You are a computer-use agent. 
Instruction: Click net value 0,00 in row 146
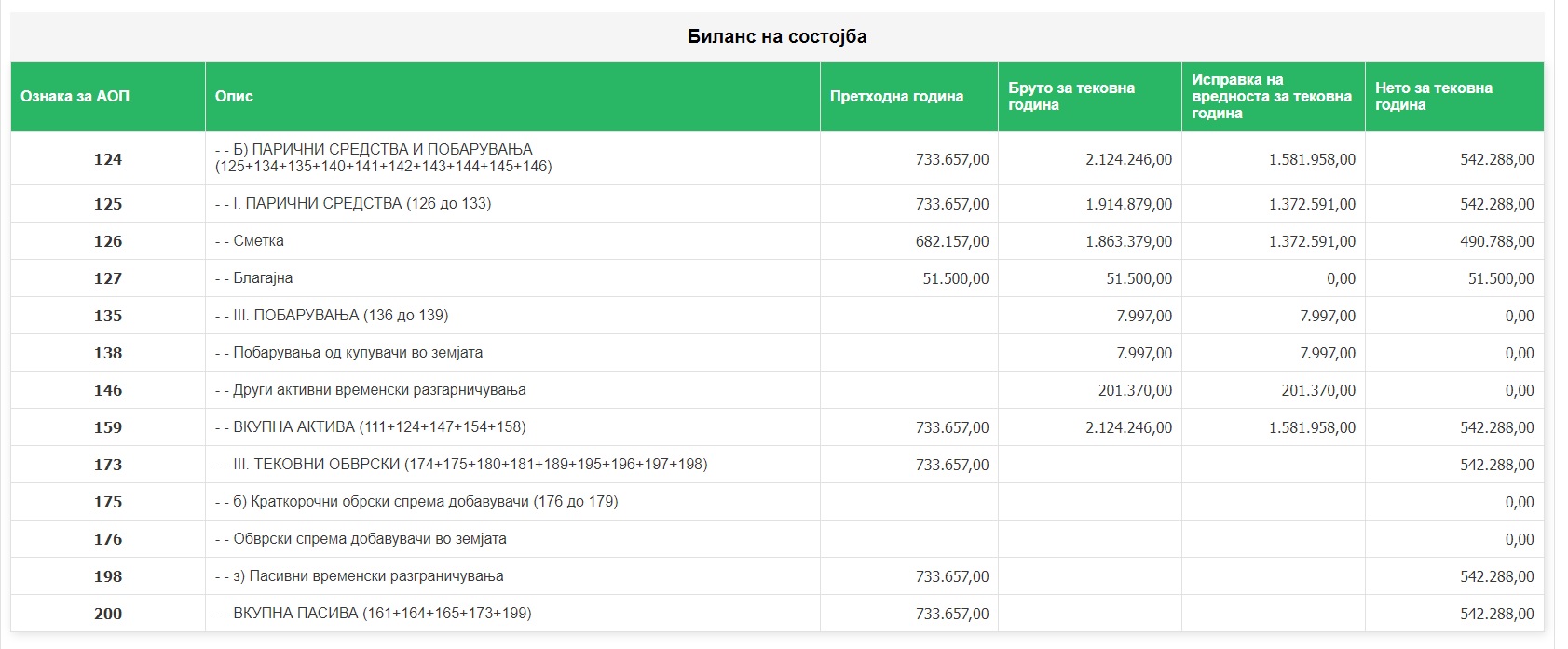[1520, 390]
